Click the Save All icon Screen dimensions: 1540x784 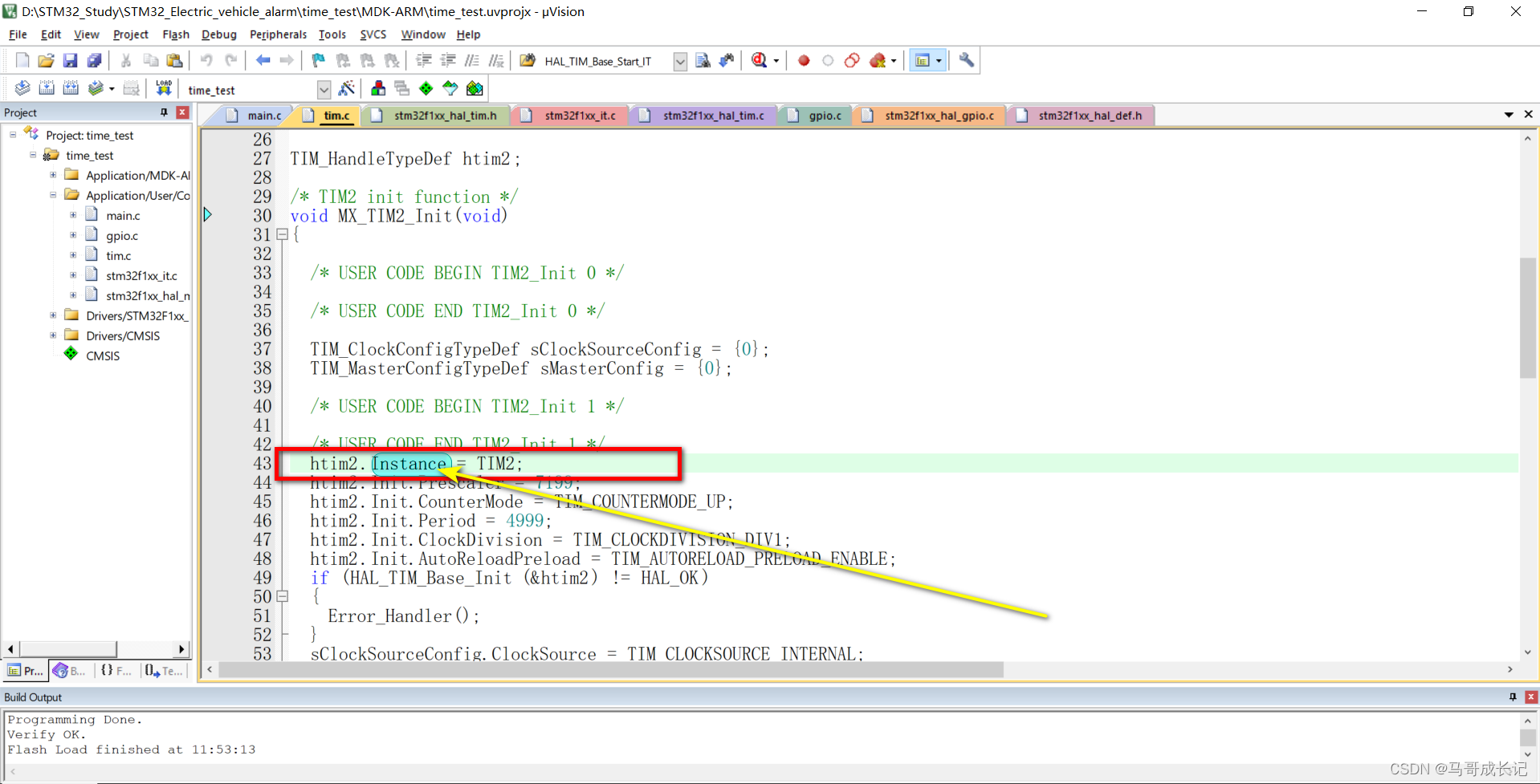point(94,60)
